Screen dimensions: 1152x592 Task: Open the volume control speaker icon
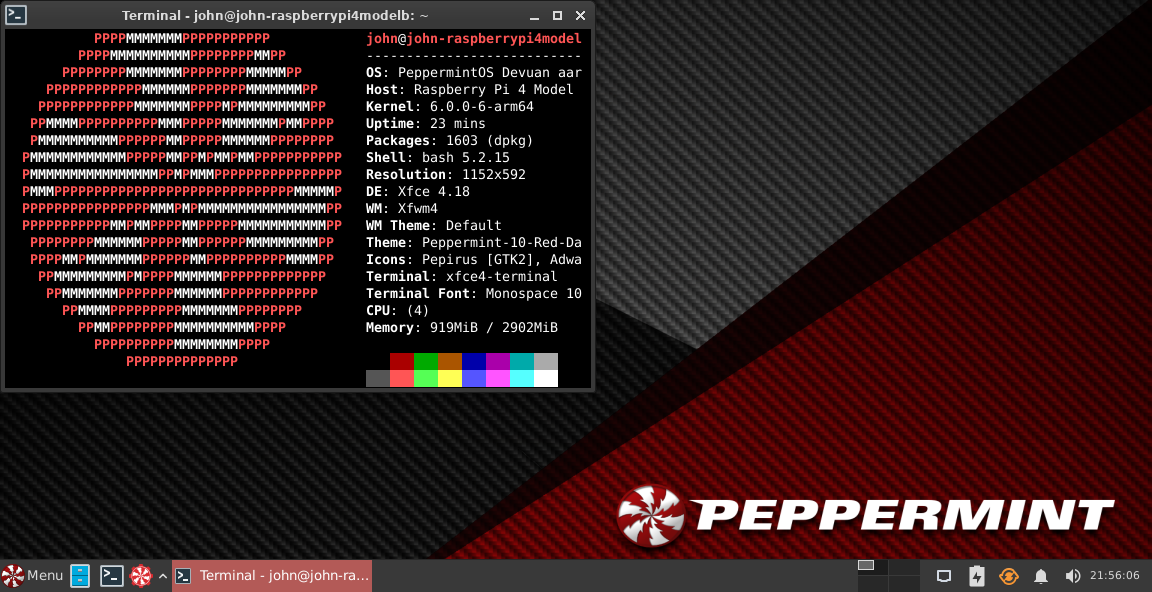tap(1073, 576)
